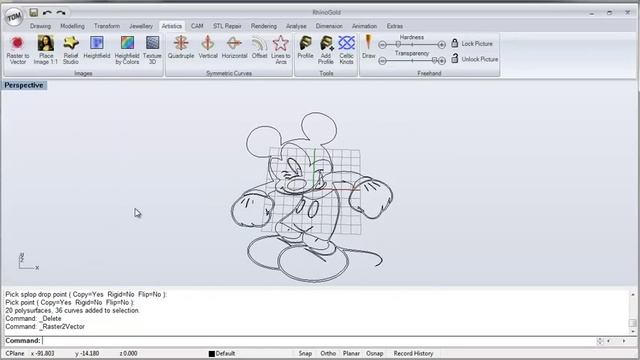Click into the Command input field
The width and height of the screenshot is (640, 360).
pyautogui.click(x=318, y=340)
